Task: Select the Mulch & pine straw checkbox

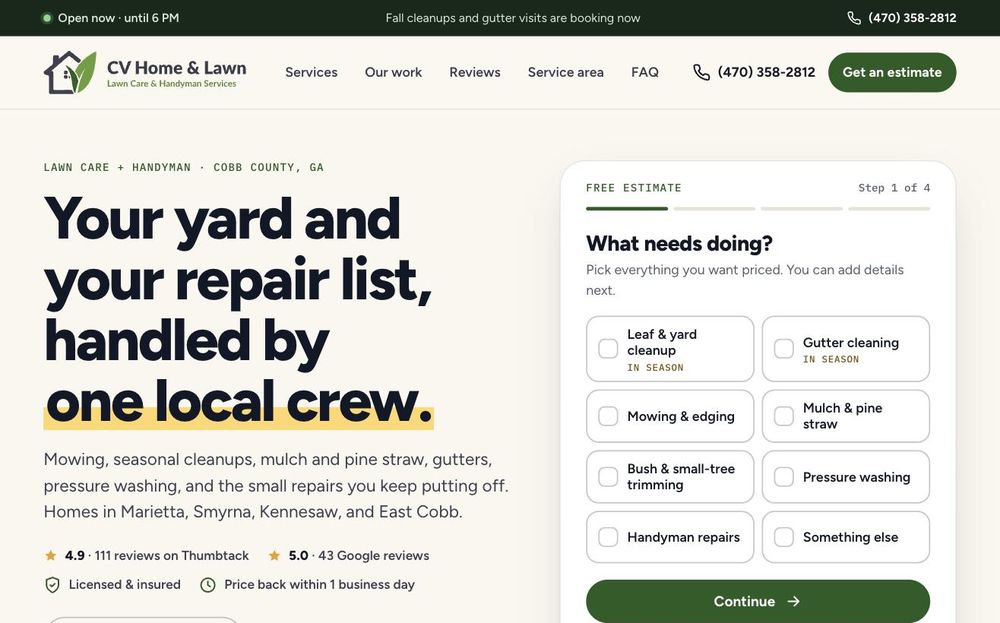Action: [784, 416]
